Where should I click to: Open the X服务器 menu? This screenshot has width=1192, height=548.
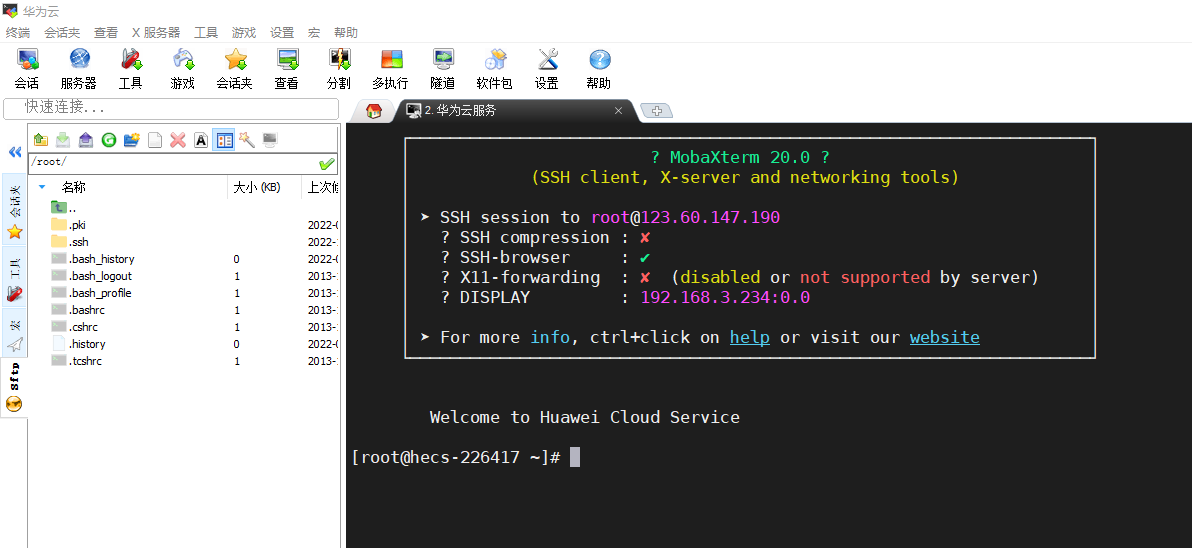[156, 33]
